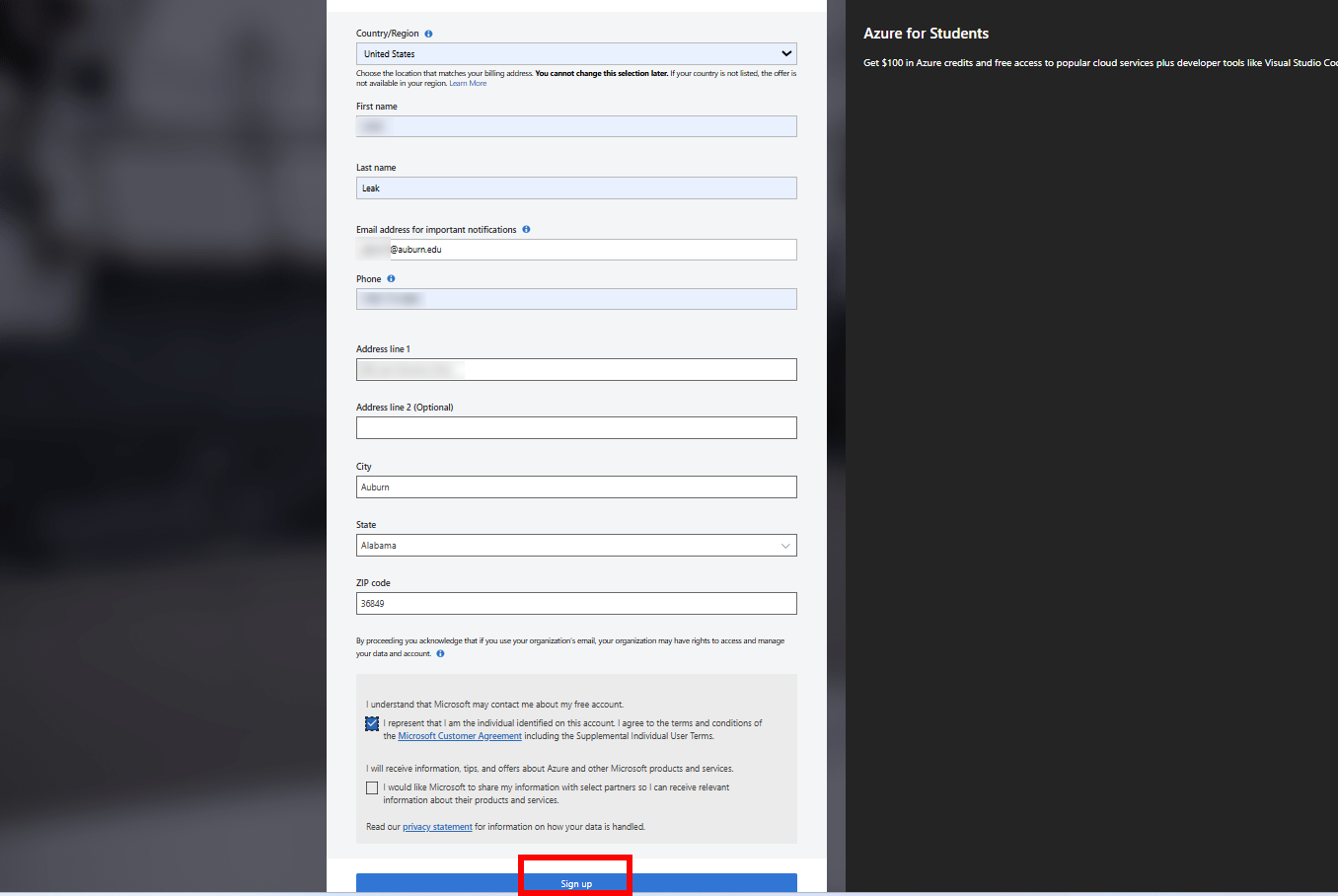
Task: Open the Country/Region dropdown showing United States
Action: [x=575, y=53]
